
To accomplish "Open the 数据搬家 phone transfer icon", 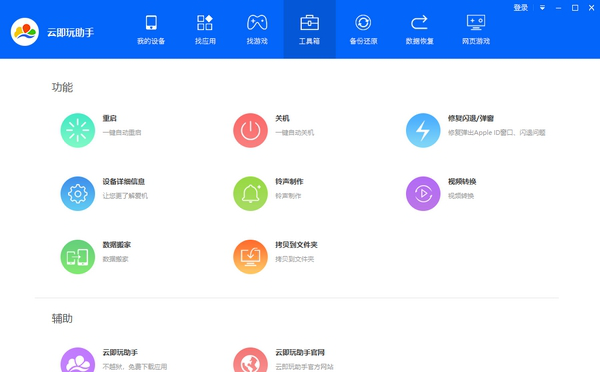I will click(x=78, y=257).
